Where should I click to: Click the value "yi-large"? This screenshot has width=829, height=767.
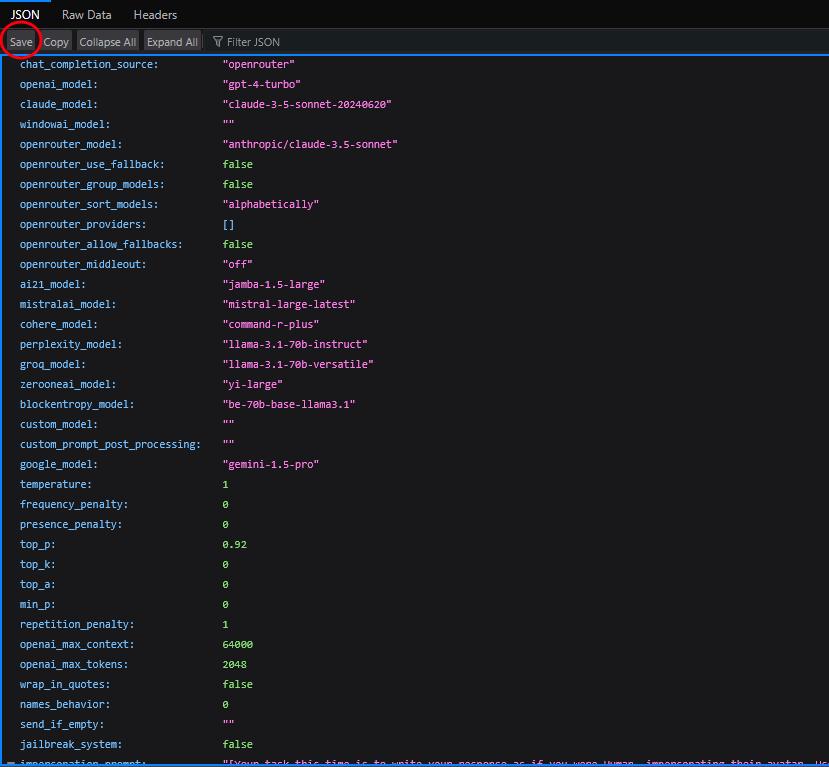click(x=253, y=384)
